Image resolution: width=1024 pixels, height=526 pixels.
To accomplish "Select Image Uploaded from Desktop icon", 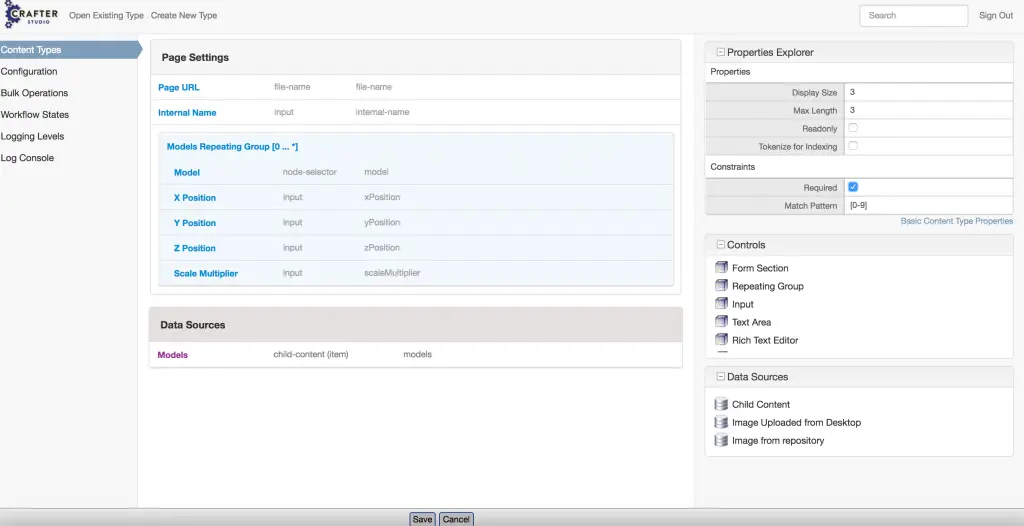I will point(722,422).
